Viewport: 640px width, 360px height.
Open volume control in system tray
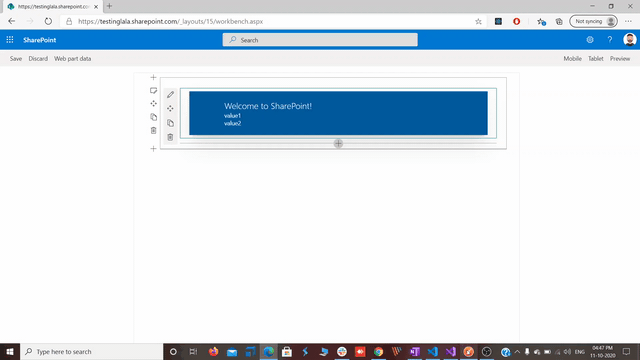point(567,351)
